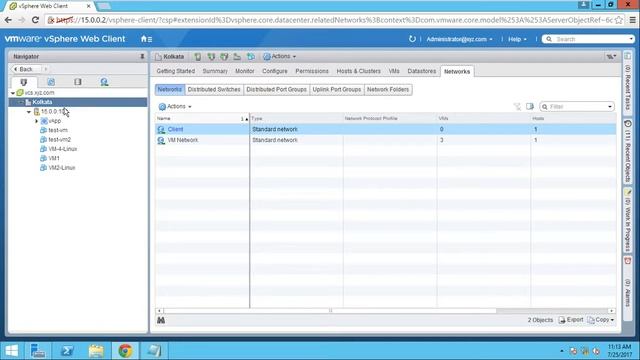Click the quick filter icon
Image resolution: width=640 pixels, height=360 pixels.
[x=517, y=107]
